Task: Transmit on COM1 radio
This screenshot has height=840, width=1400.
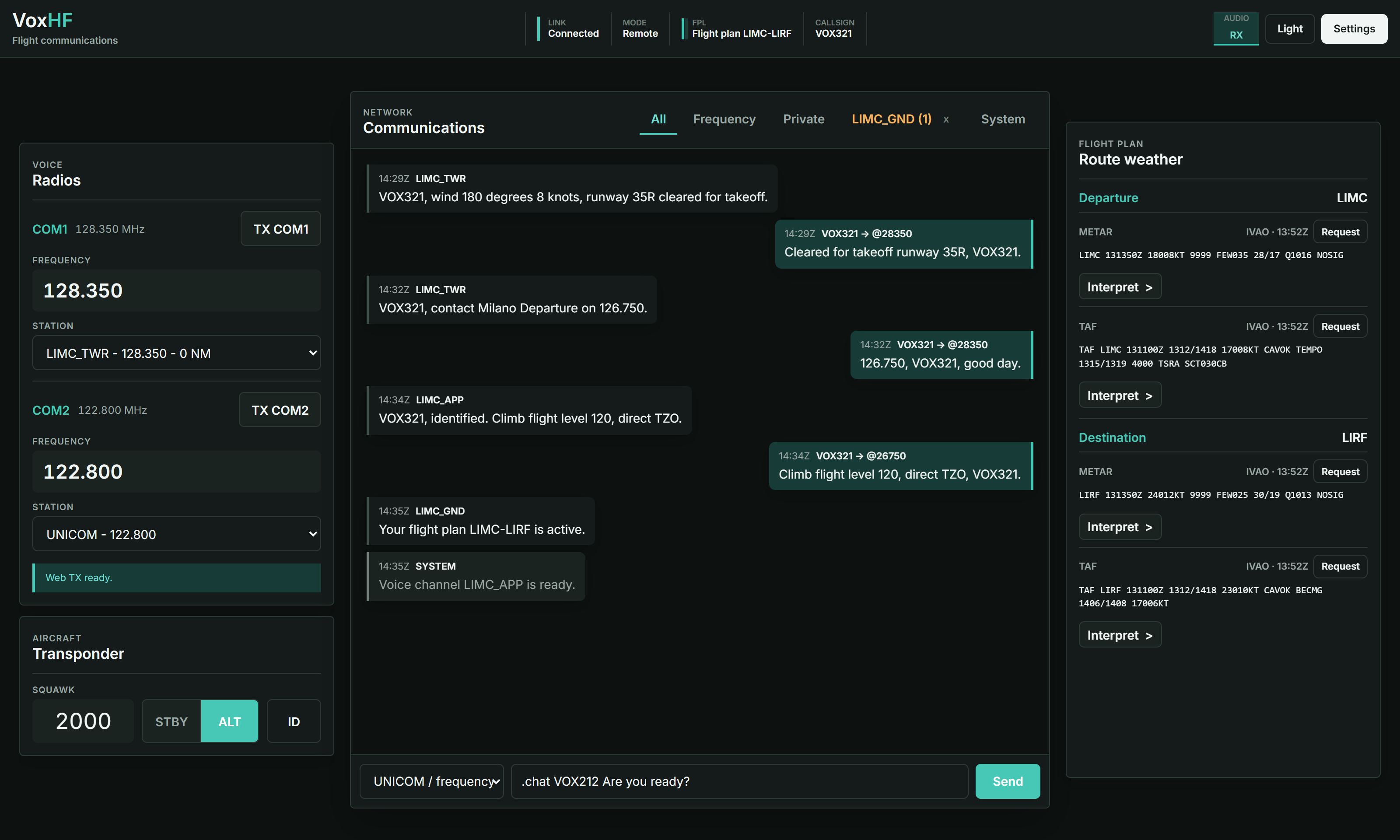Action: pyautogui.click(x=281, y=229)
